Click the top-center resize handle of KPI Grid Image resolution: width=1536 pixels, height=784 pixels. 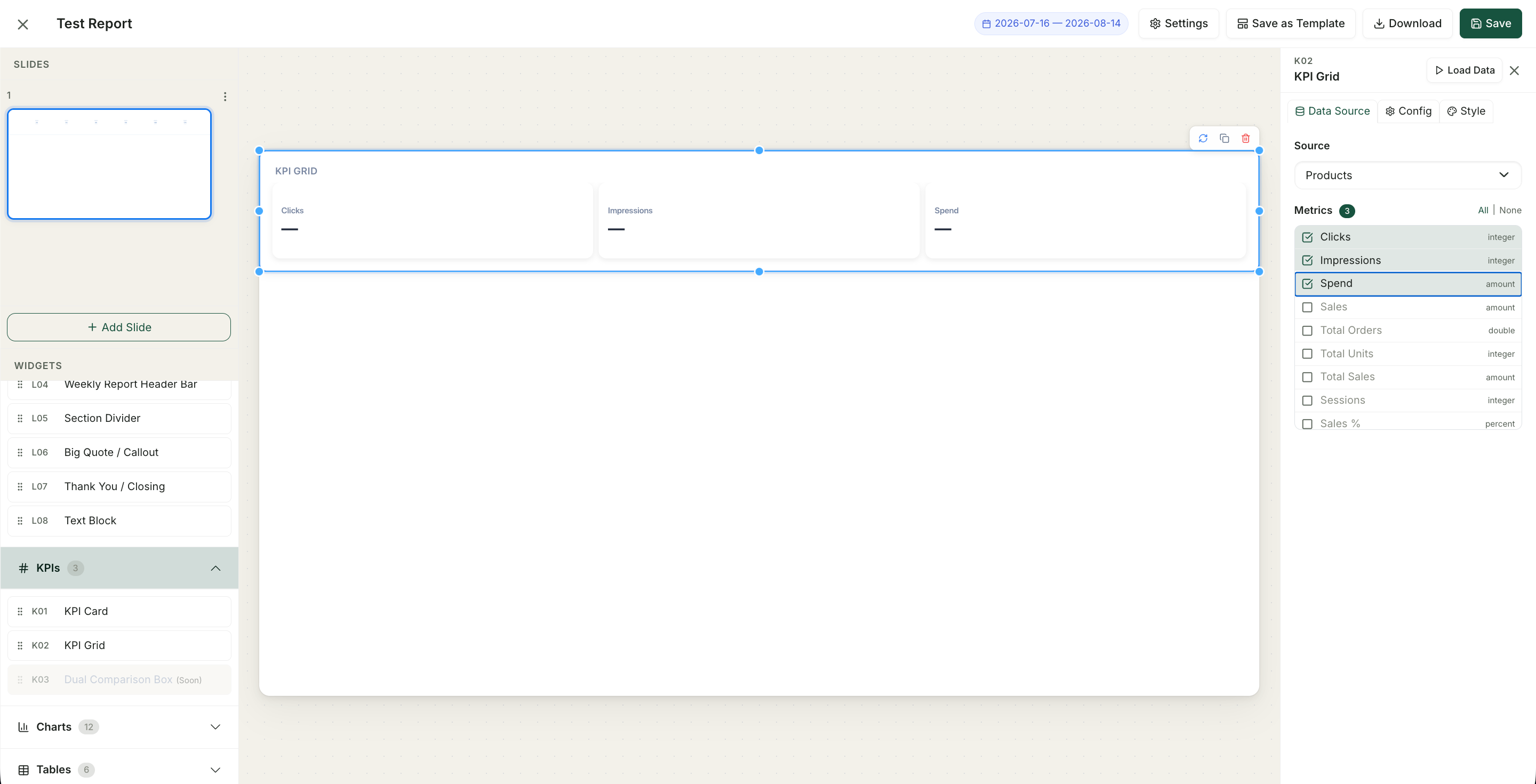[759, 150]
